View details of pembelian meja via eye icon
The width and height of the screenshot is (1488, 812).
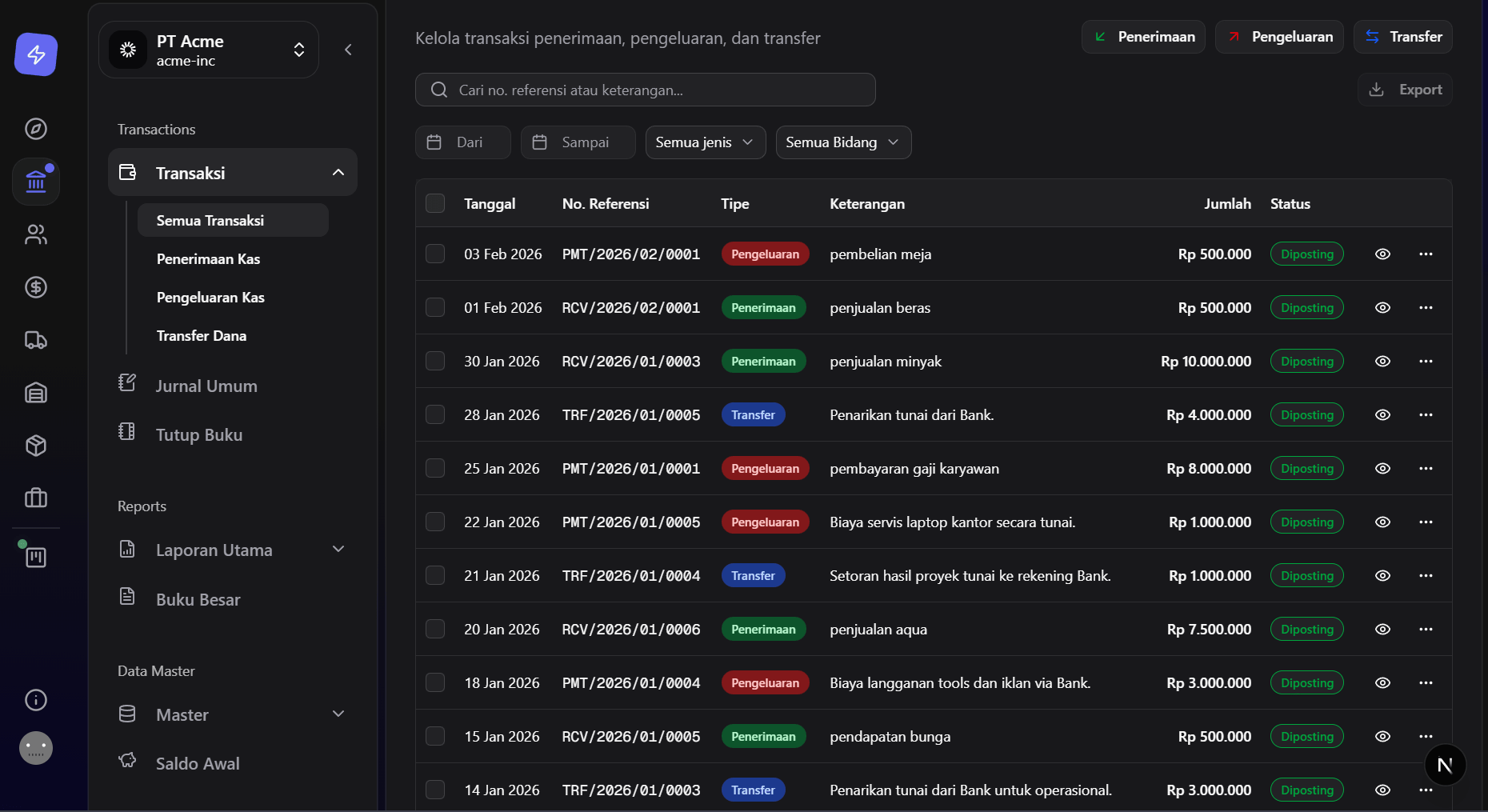click(1382, 254)
